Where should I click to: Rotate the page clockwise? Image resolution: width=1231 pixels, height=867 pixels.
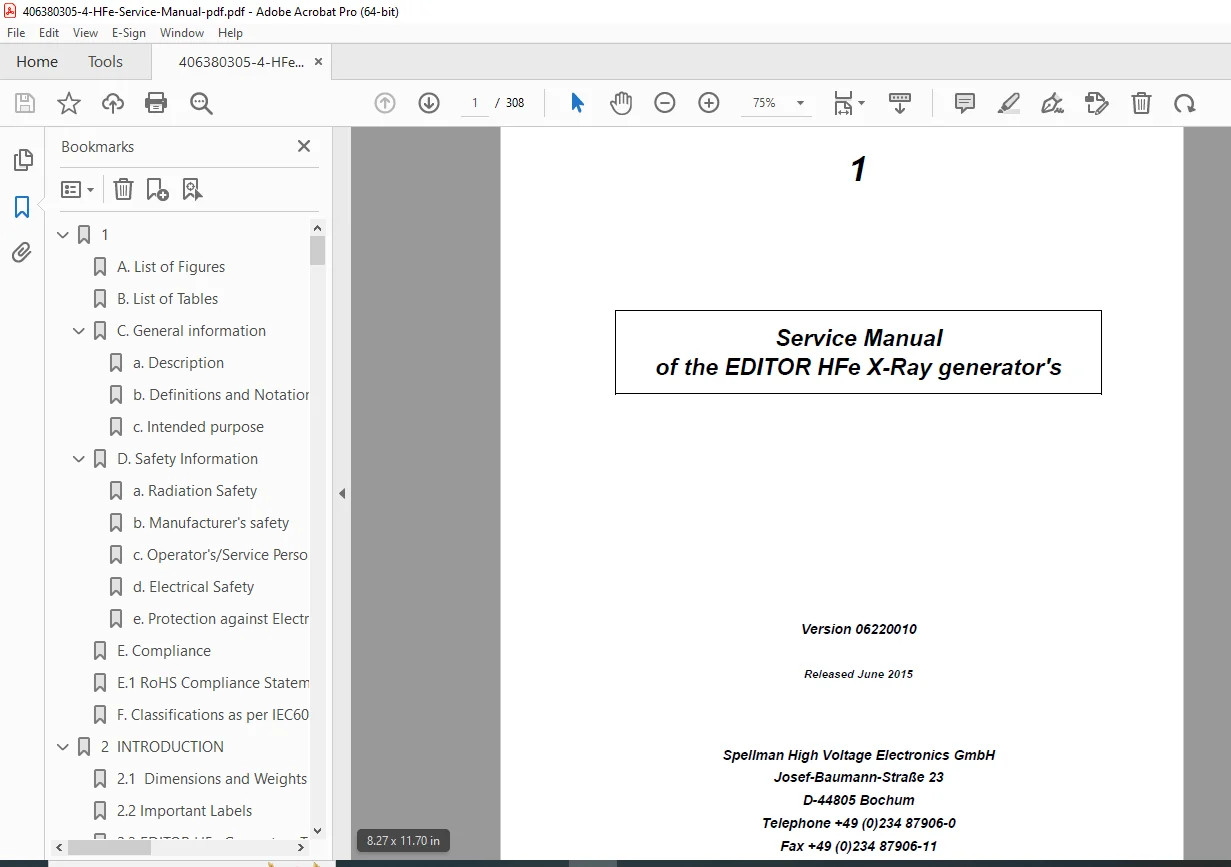pyautogui.click(x=1185, y=103)
